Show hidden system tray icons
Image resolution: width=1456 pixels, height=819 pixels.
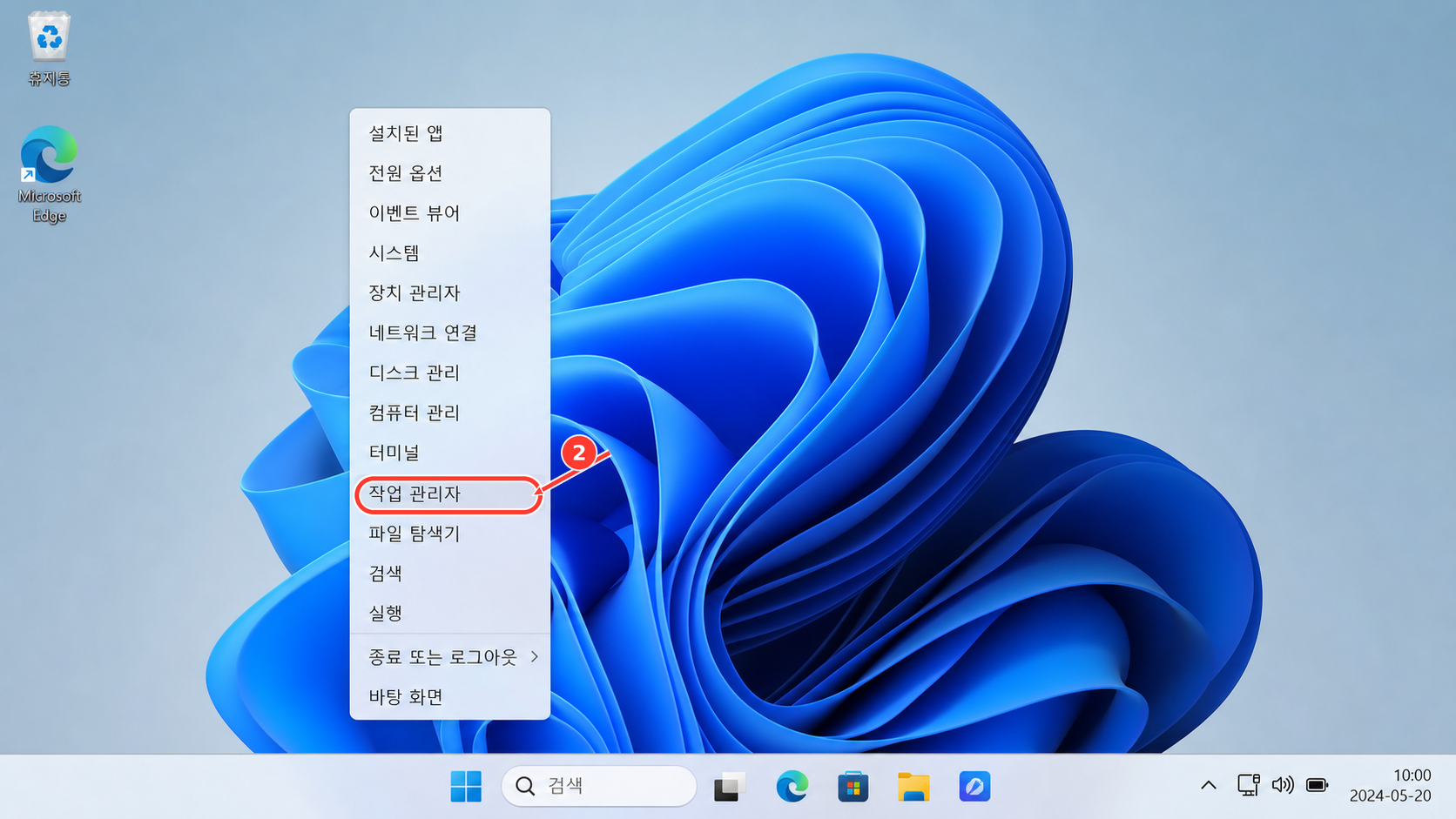pyautogui.click(x=1209, y=785)
